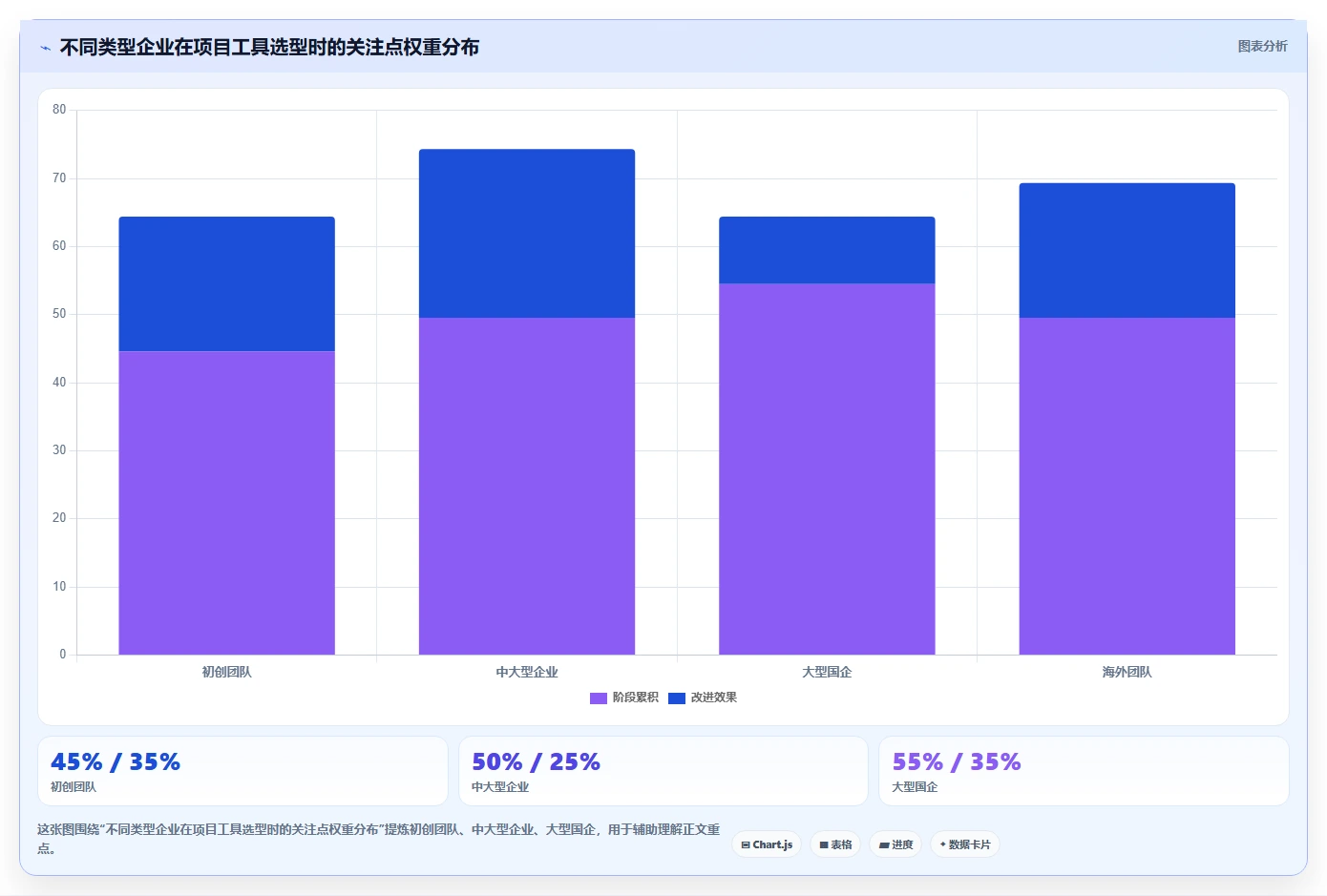Click the purple 阶段累积 bar for 中大型企业
Image resolution: width=1327 pixels, height=896 pixels.
click(527, 486)
